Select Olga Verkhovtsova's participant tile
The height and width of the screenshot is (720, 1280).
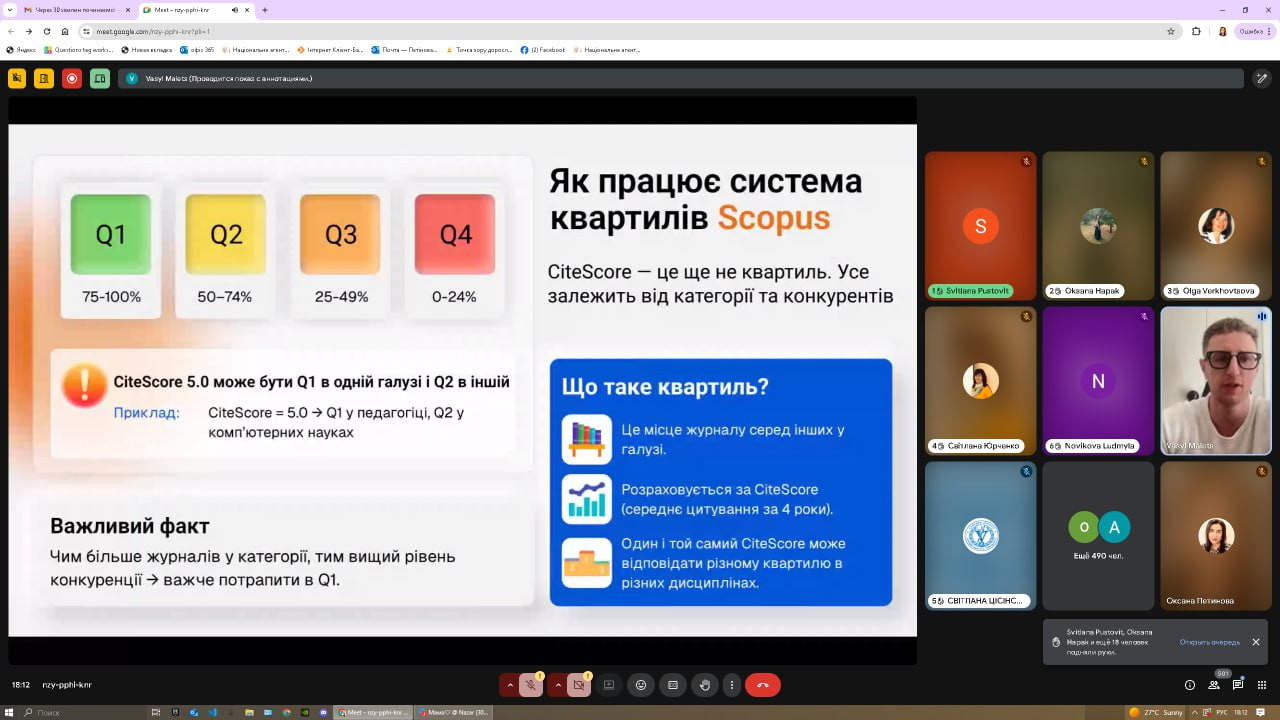click(1216, 226)
